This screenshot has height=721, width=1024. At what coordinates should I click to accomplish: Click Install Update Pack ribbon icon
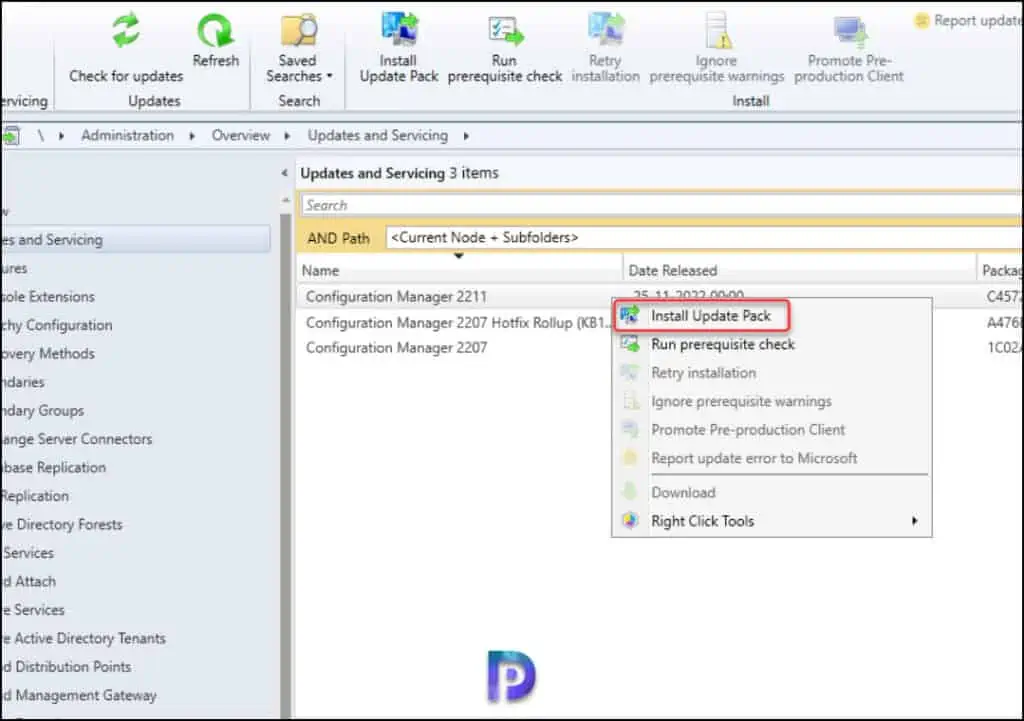point(399,29)
